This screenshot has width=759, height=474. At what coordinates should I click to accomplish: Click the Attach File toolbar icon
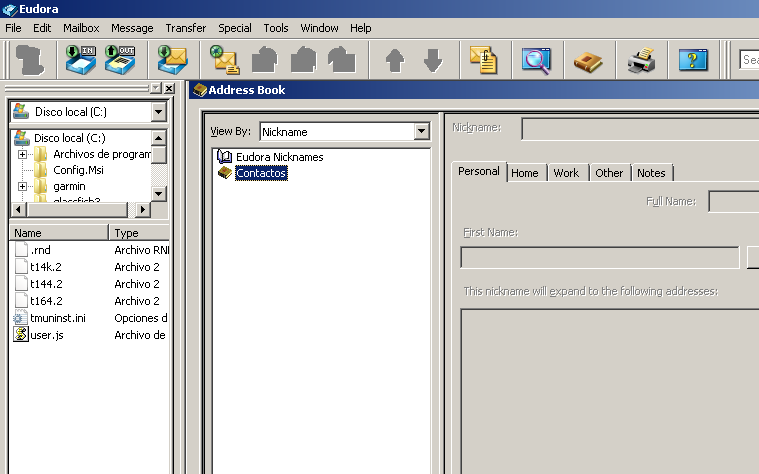click(485, 61)
